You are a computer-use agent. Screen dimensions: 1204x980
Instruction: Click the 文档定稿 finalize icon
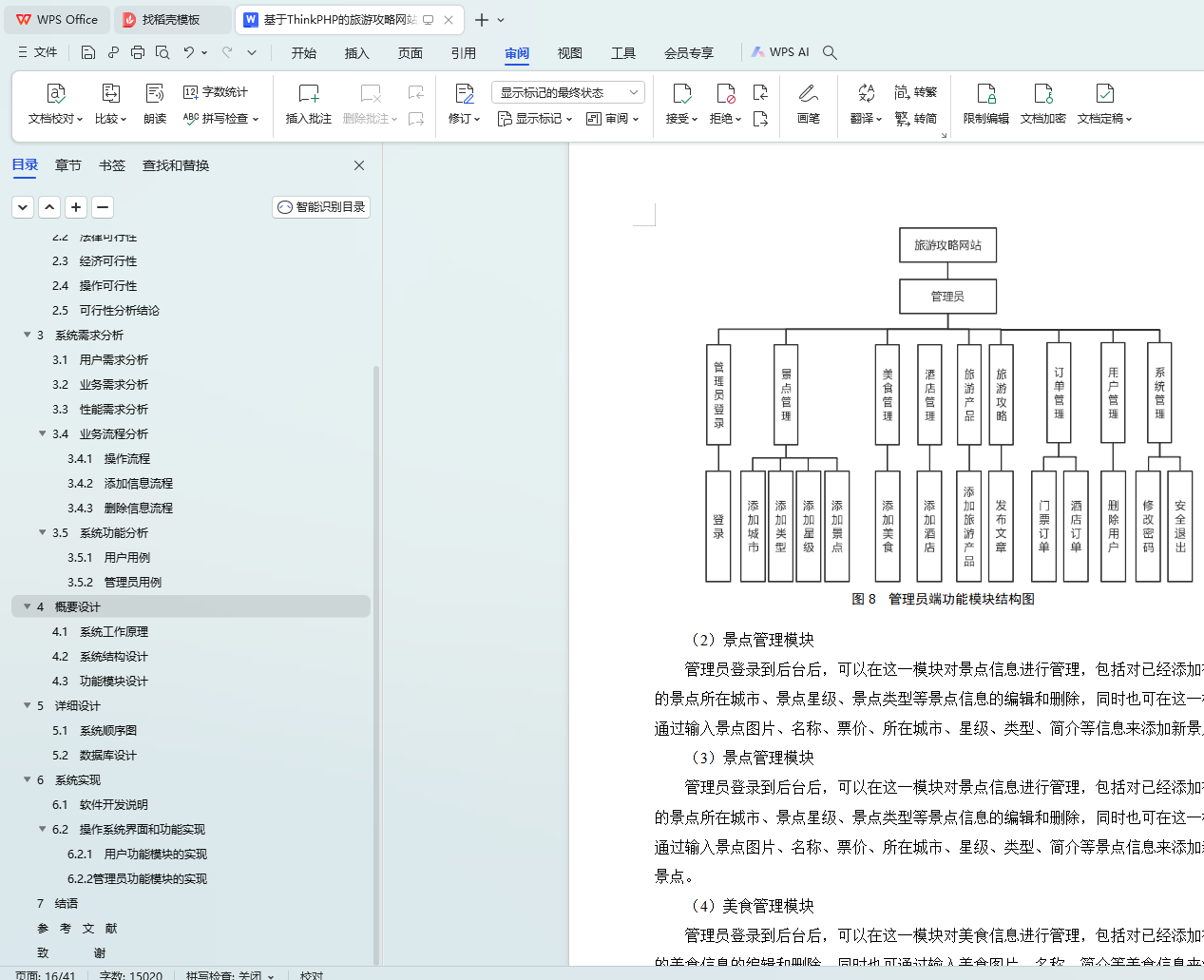tap(1105, 93)
